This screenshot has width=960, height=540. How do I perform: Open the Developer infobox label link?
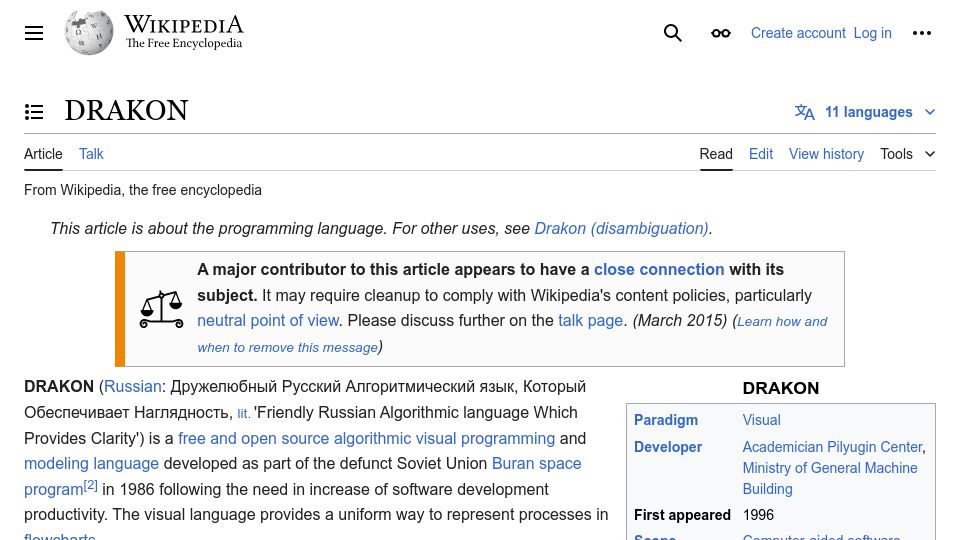pos(668,447)
